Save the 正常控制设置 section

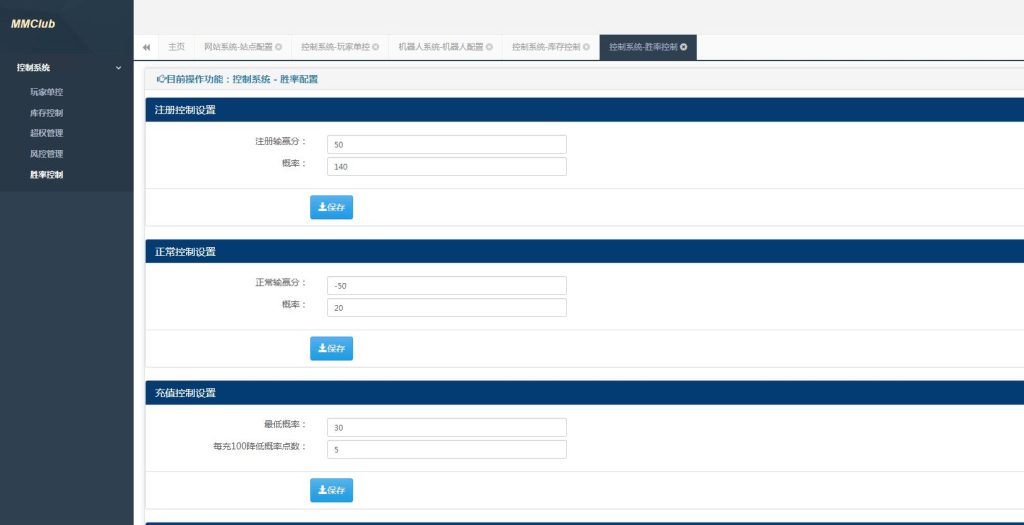(331, 348)
